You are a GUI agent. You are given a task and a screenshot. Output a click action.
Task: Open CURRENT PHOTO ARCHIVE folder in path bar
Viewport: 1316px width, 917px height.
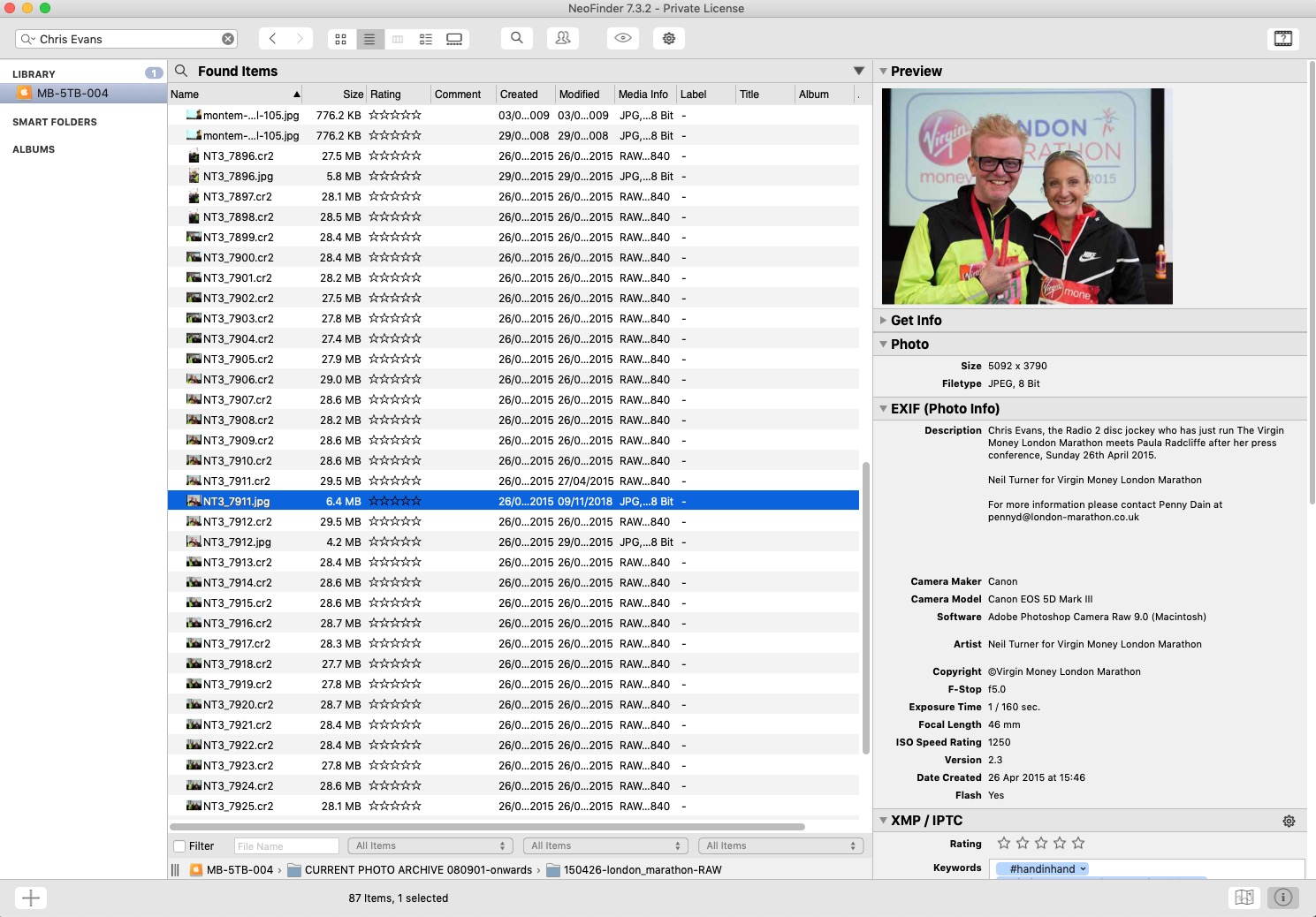[417, 870]
